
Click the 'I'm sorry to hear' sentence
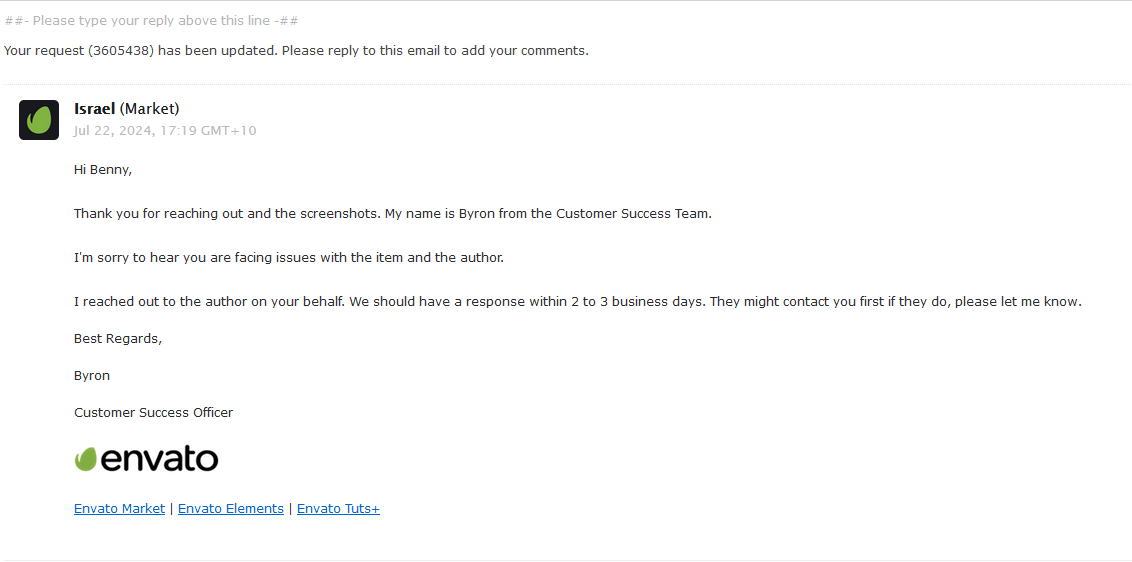click(x=289, y=258)
